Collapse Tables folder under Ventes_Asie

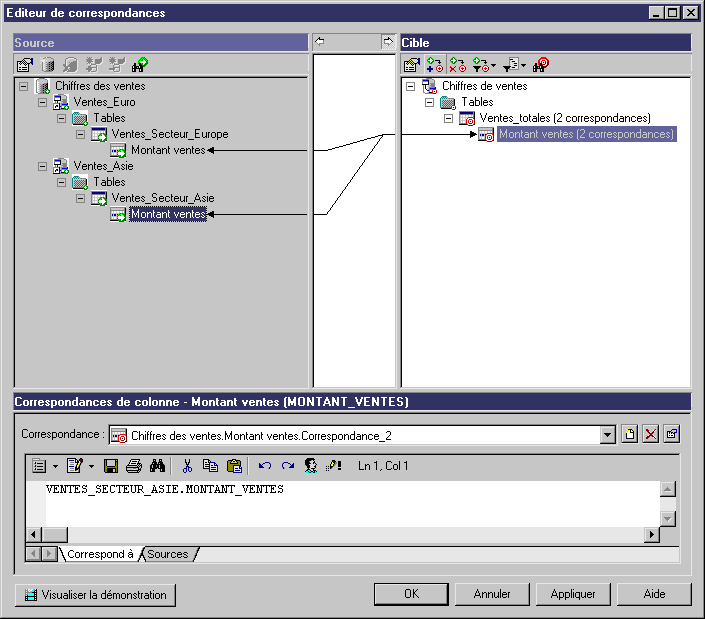pyautogui.click(x=62, y=183)
